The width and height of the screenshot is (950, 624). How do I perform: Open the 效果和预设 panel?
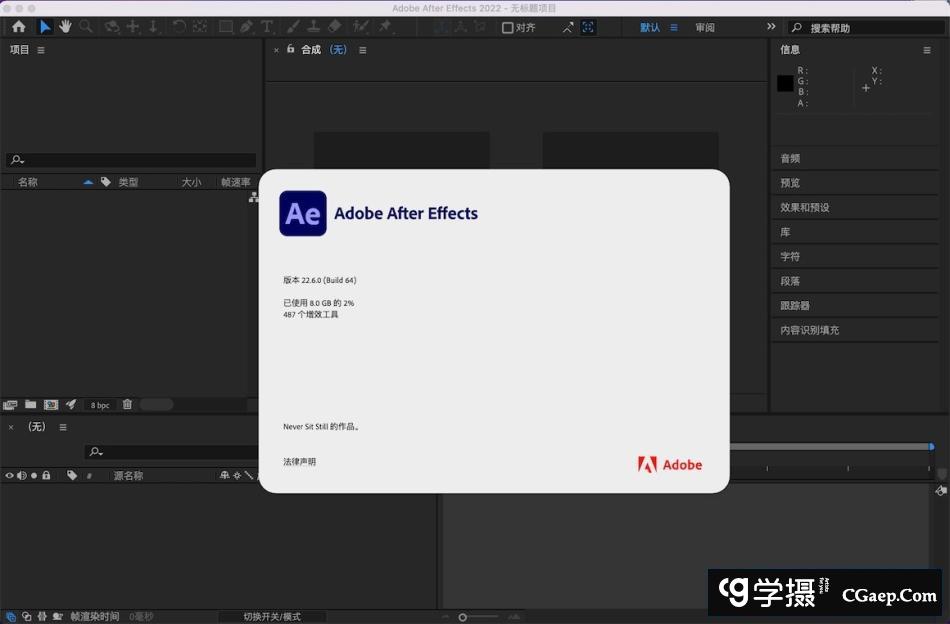point(805,207)
